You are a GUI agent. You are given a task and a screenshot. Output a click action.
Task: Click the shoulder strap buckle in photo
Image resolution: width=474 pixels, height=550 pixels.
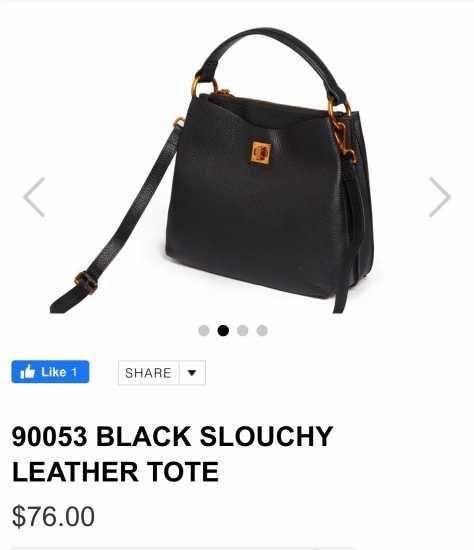click(85, 282)
